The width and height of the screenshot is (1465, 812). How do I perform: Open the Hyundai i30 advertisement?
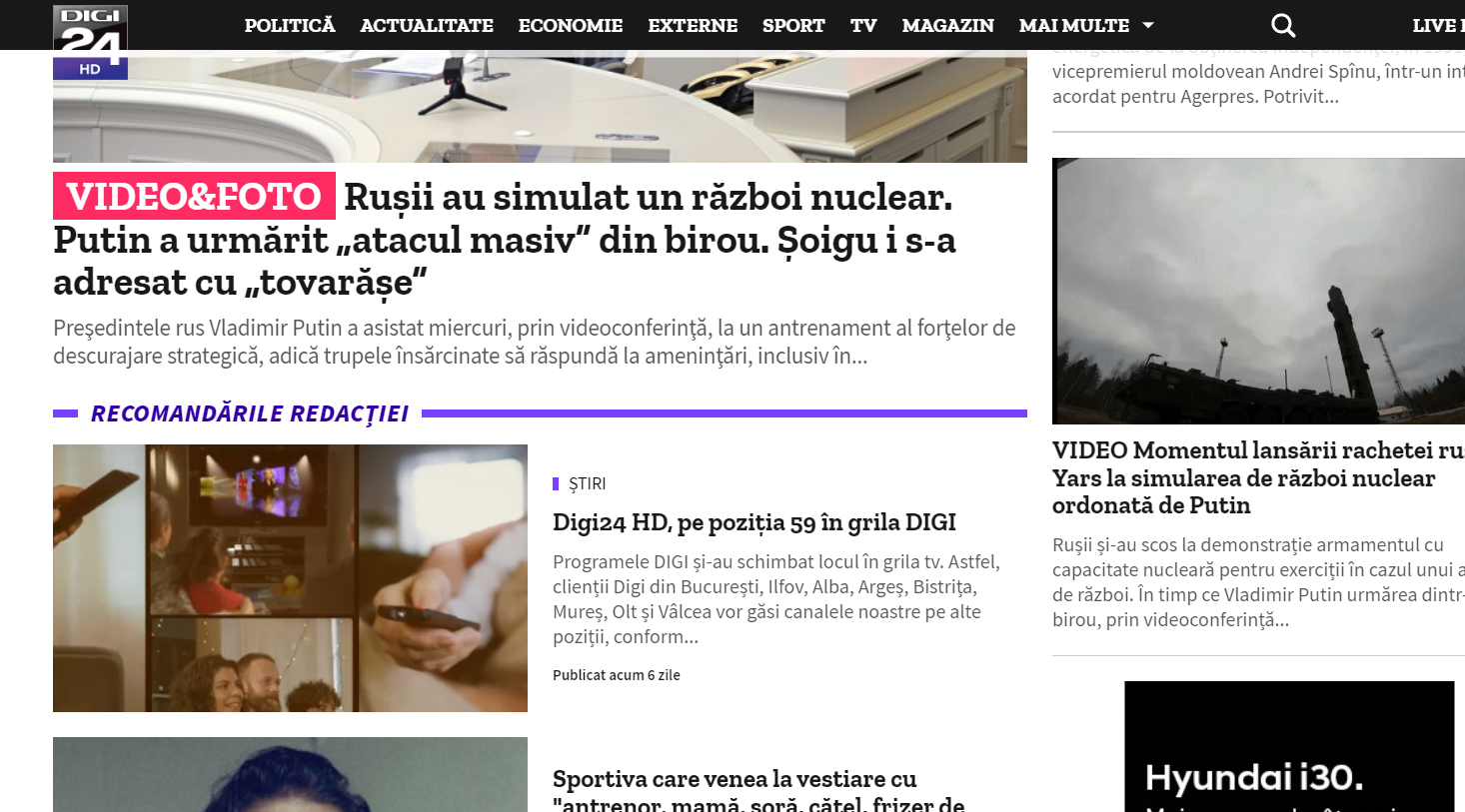pos(1289,746)
